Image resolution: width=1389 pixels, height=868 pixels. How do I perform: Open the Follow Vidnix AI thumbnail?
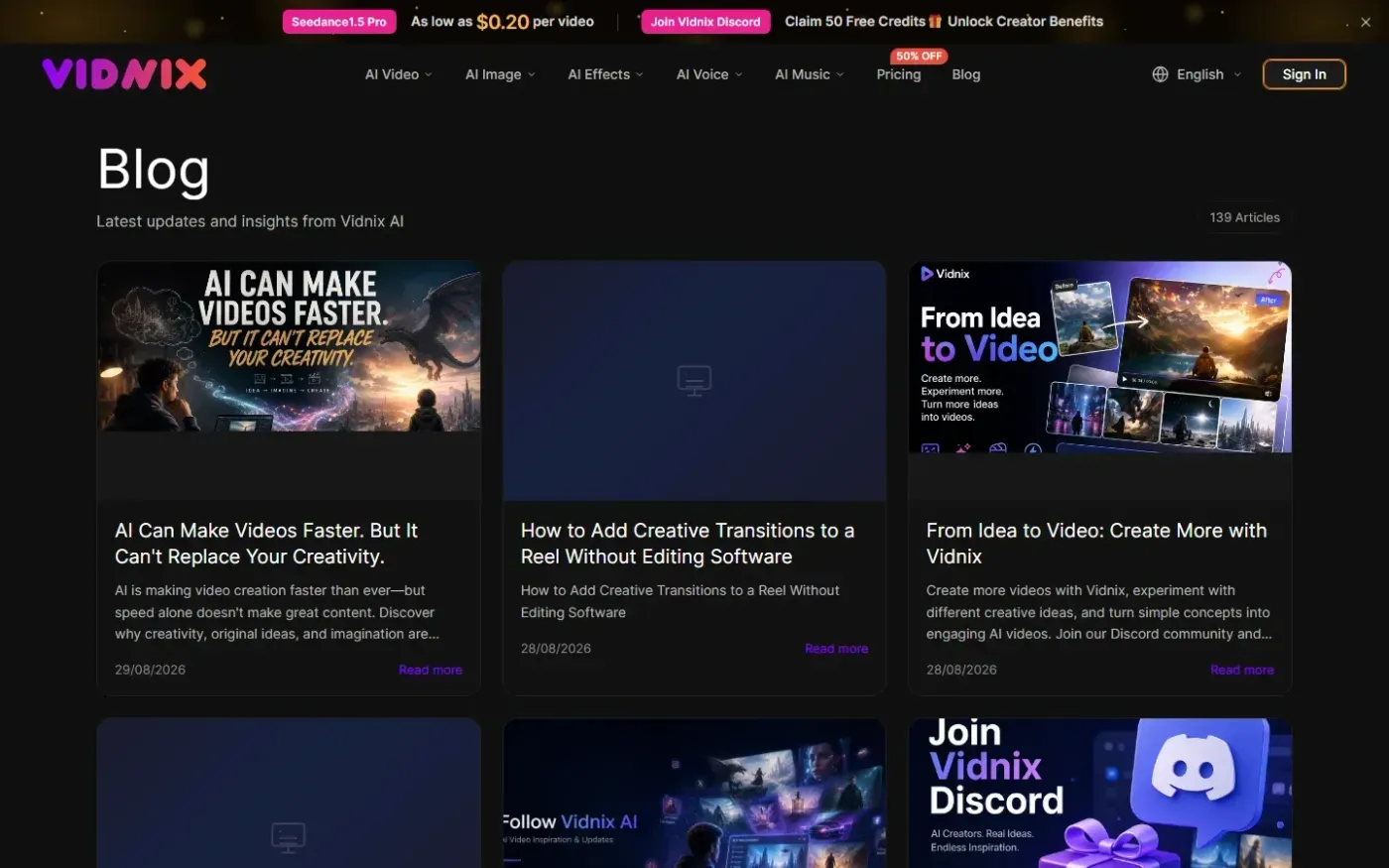(694, 794)
